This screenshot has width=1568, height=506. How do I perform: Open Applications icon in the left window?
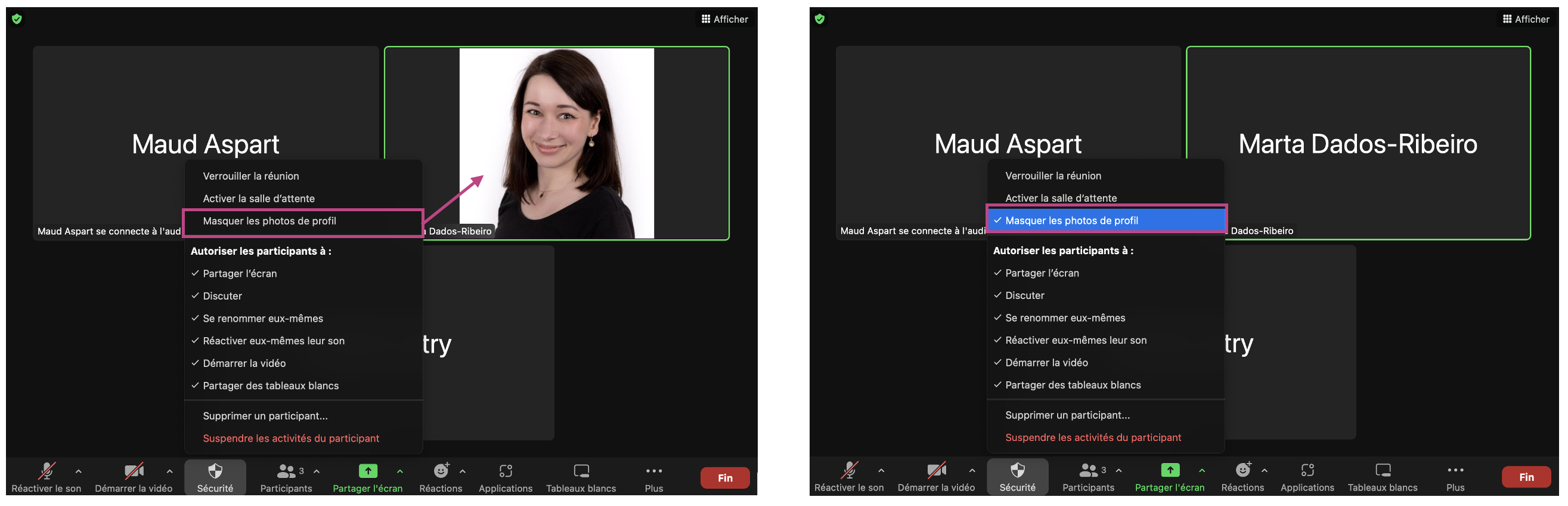pos(505,472)
